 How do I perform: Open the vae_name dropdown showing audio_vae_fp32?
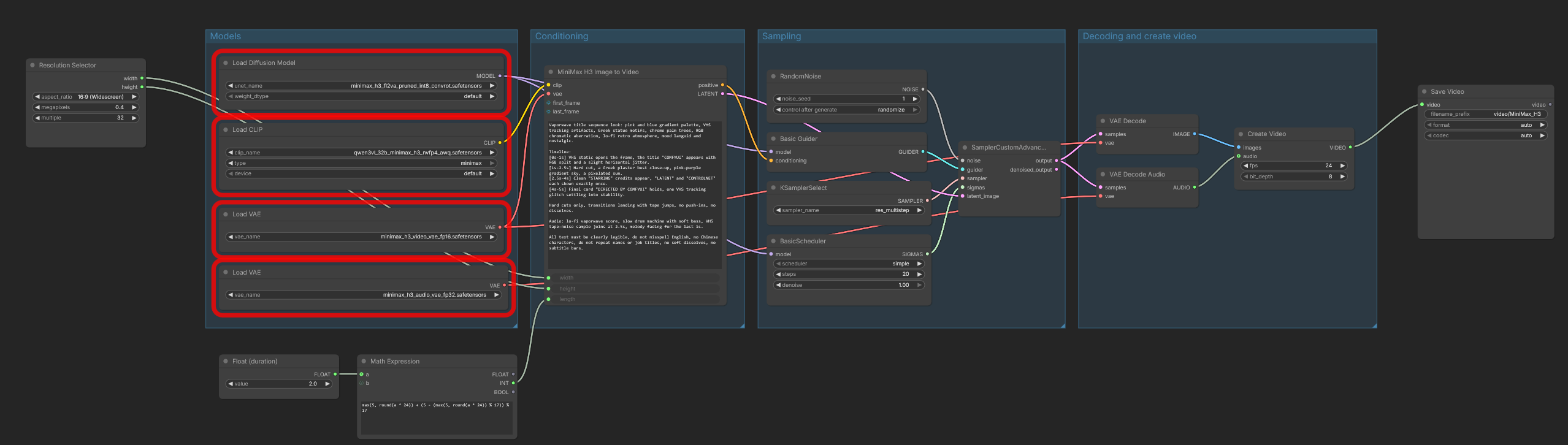pos(364,295)
